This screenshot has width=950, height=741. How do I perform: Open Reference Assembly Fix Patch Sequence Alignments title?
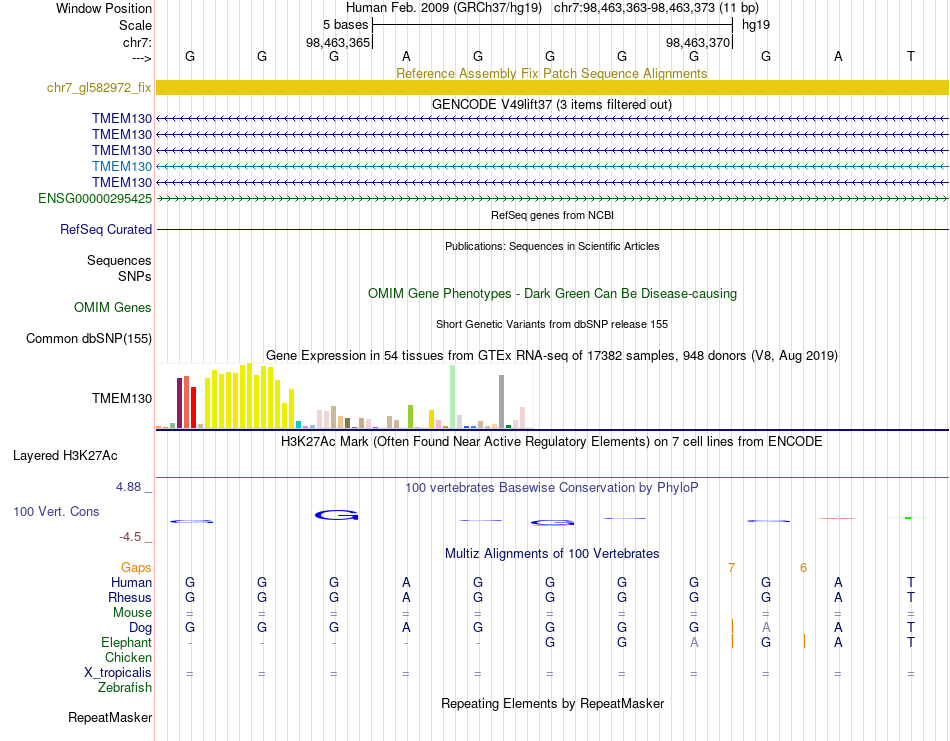(552, 73)
